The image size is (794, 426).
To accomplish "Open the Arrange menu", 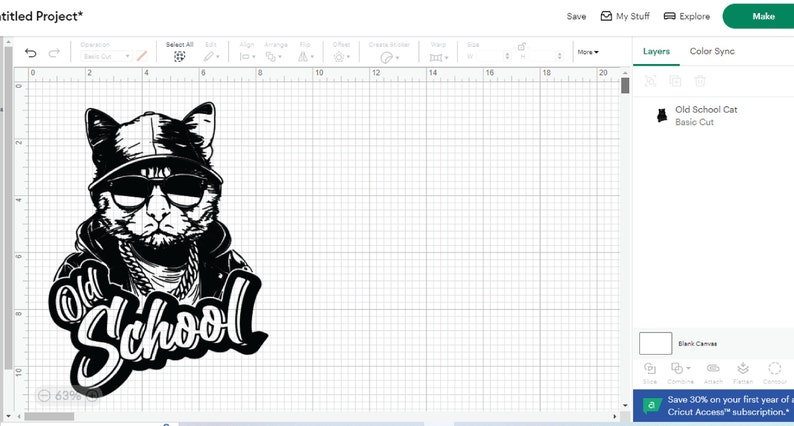I will click(274, 57).
